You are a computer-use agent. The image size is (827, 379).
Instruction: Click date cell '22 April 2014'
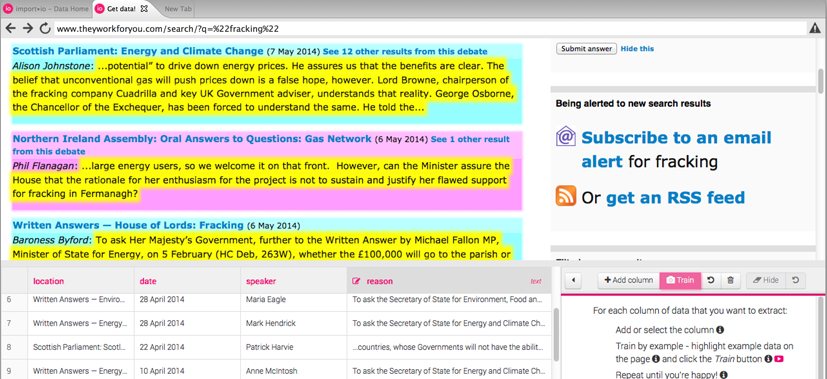coord(187,347)
